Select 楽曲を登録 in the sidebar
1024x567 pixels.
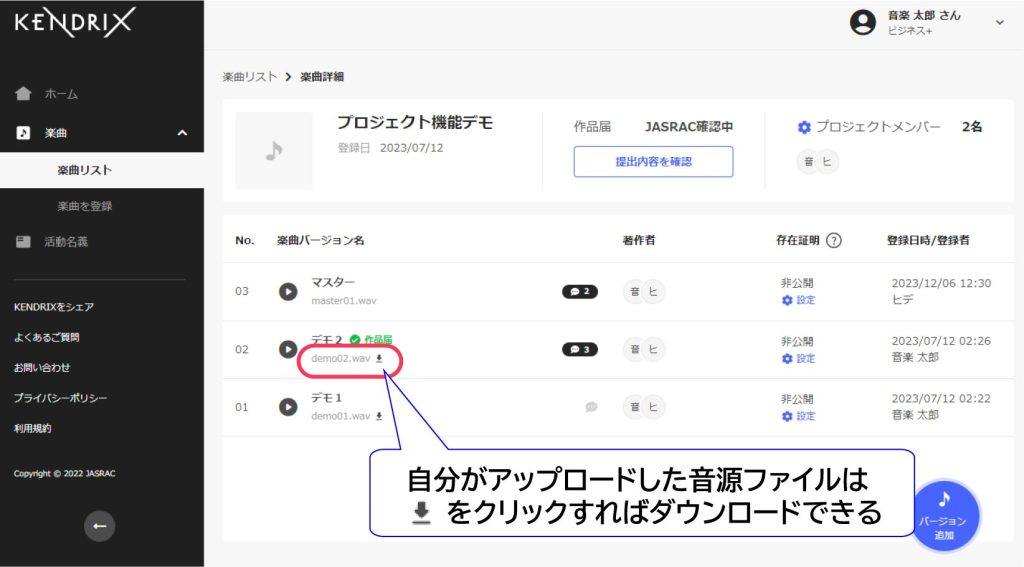coord(85,206)
